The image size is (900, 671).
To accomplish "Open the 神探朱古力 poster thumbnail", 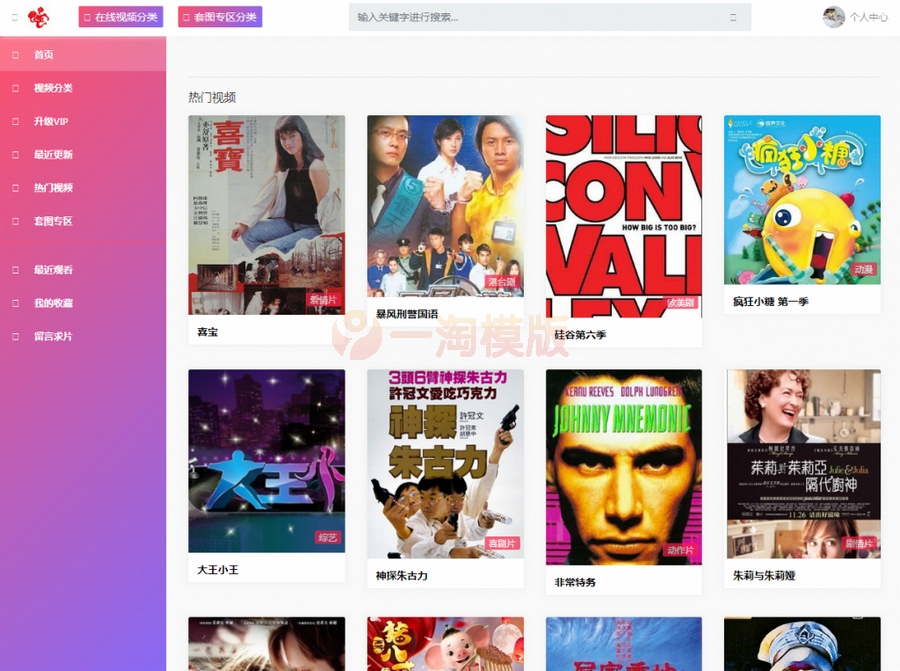I will click(445, 464).
